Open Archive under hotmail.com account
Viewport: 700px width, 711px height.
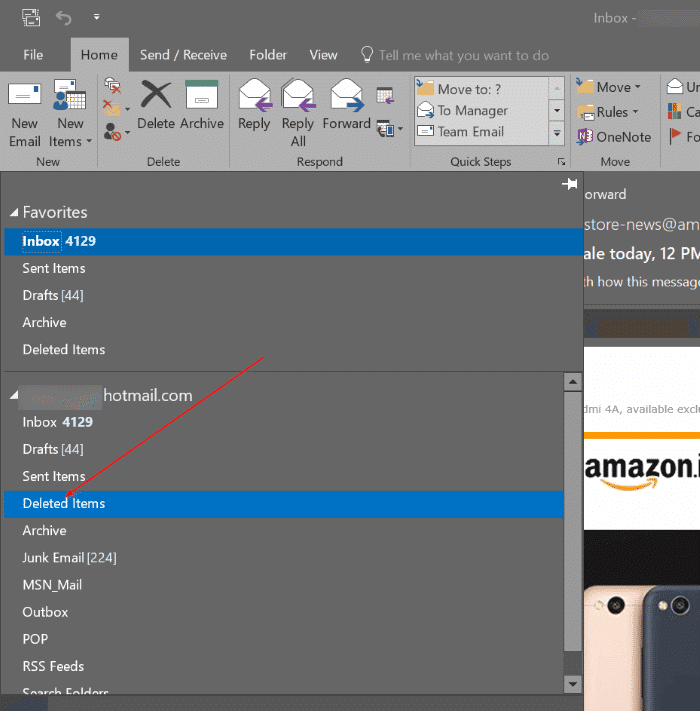point(284,531)
